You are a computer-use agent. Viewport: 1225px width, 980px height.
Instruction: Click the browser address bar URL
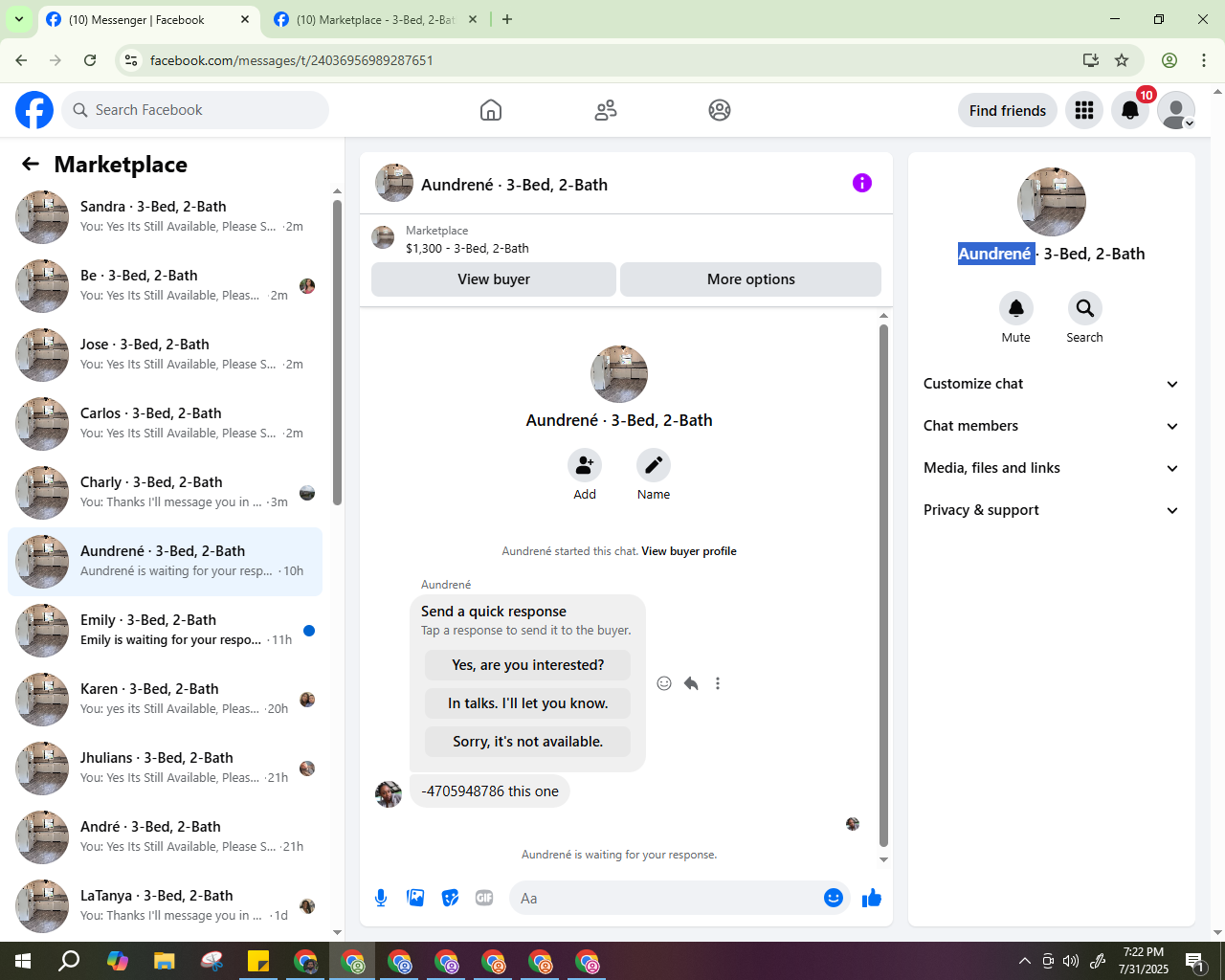click(292, 60)
